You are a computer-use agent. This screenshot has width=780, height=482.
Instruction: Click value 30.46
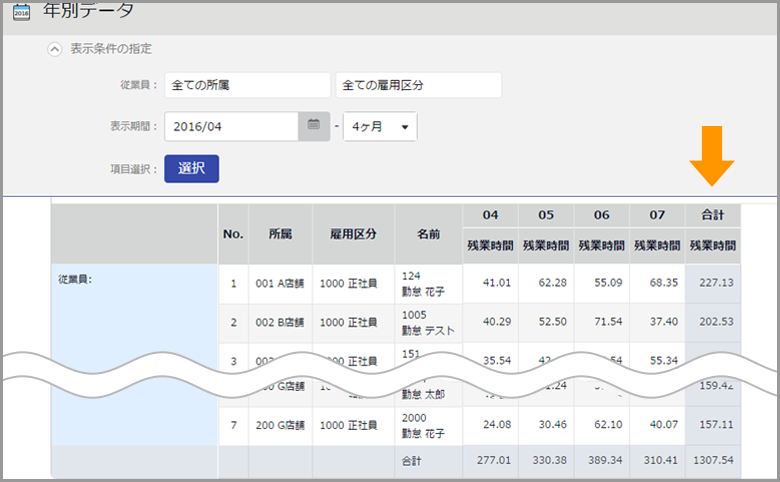tap(552, 425)
